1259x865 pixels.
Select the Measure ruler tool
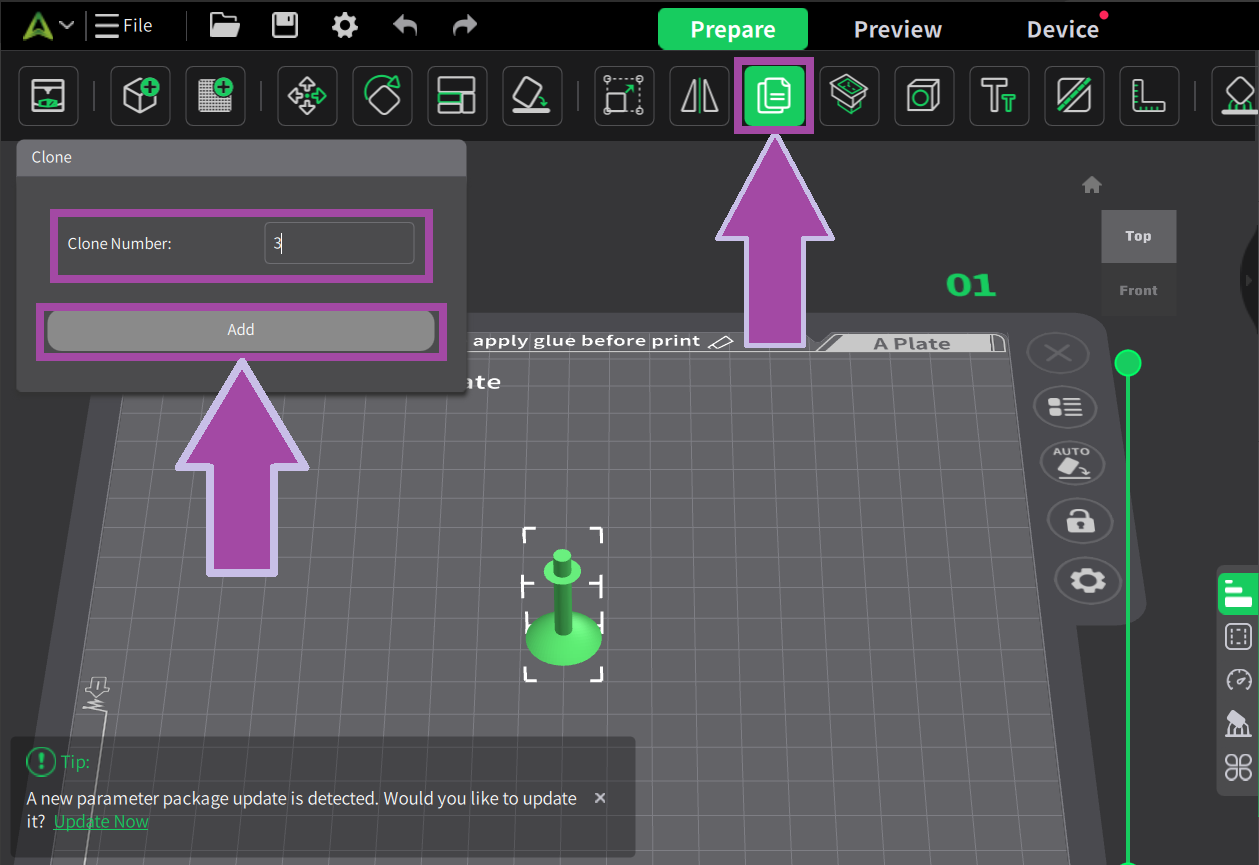click(x=1149, y=96)
